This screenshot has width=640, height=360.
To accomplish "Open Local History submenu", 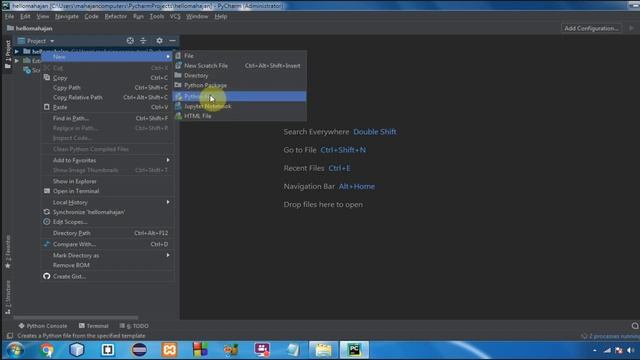I will pos(108,202).
